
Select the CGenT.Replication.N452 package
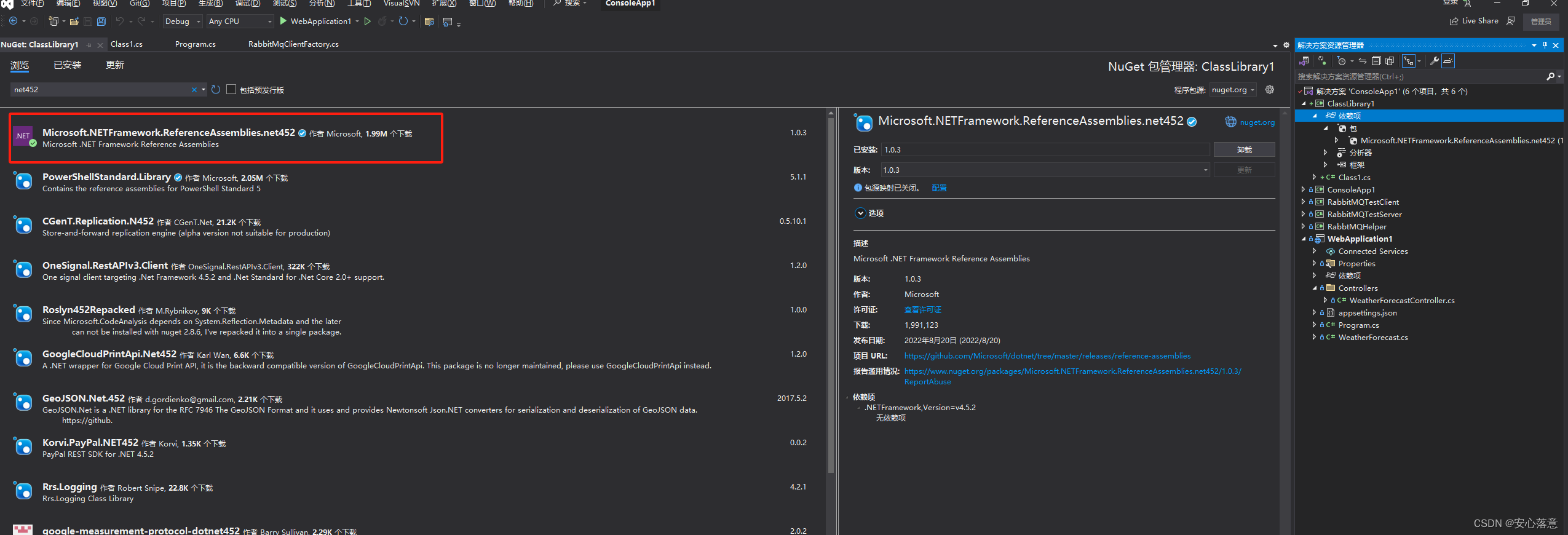[412, 226]
